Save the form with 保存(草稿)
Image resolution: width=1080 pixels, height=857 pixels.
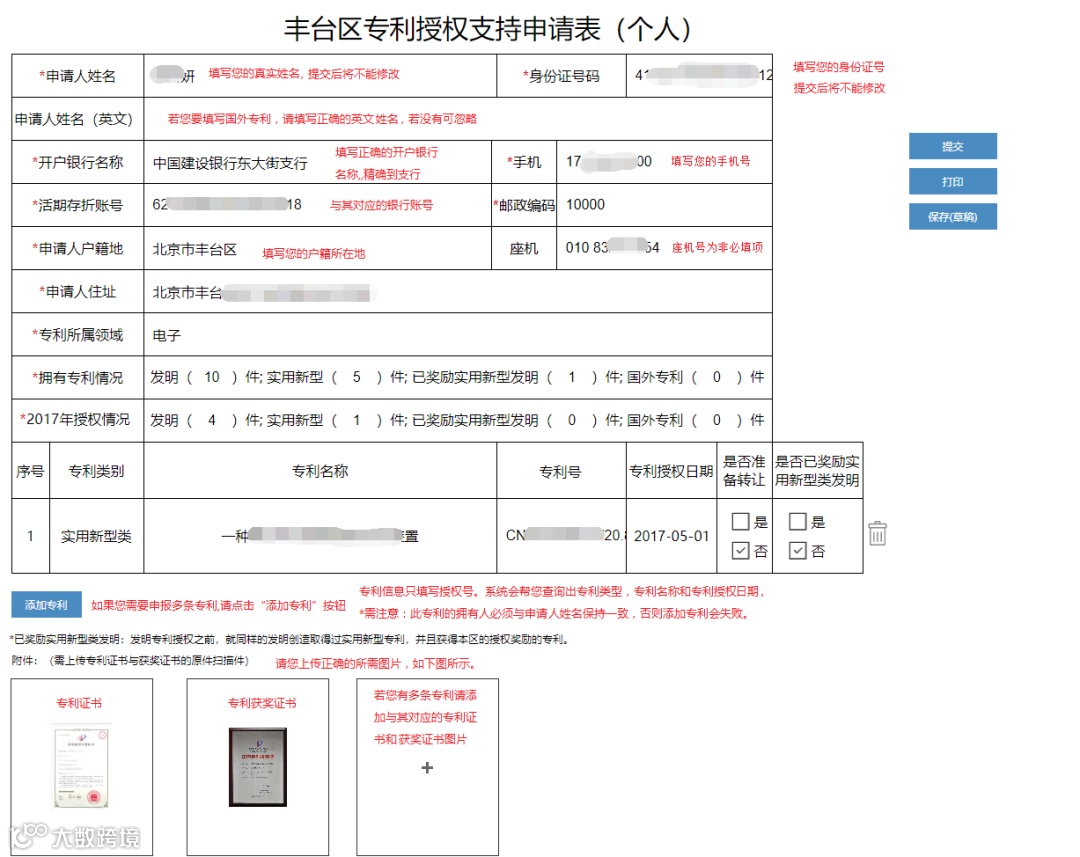coord(953,216)
